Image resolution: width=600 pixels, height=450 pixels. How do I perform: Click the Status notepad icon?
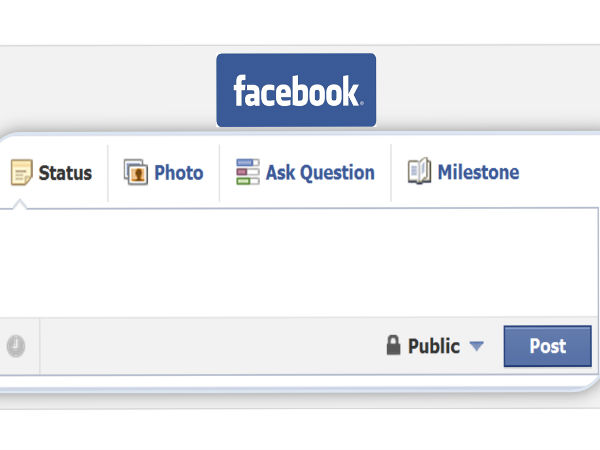click(x=21, y=172)
